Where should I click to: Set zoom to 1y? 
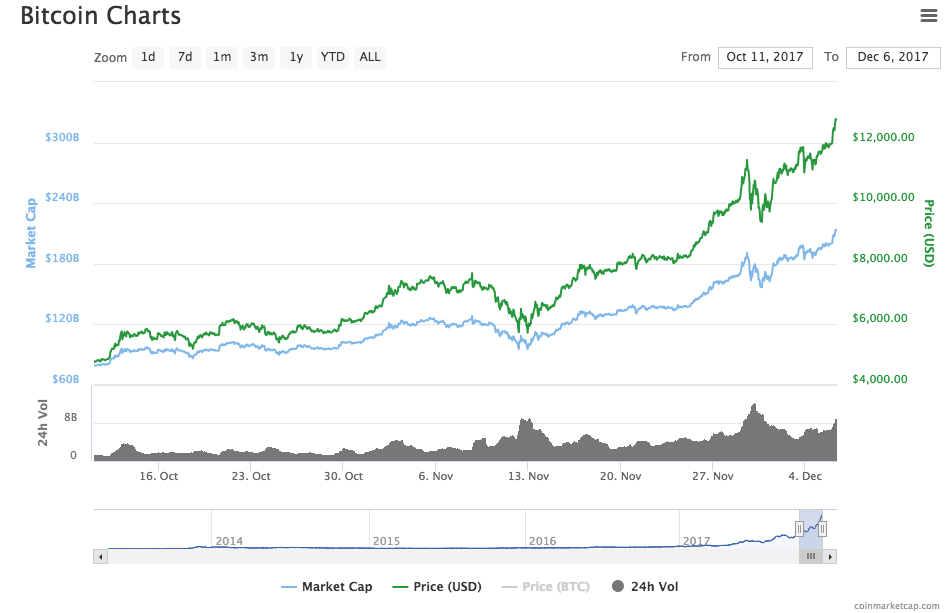pos(296,57)
